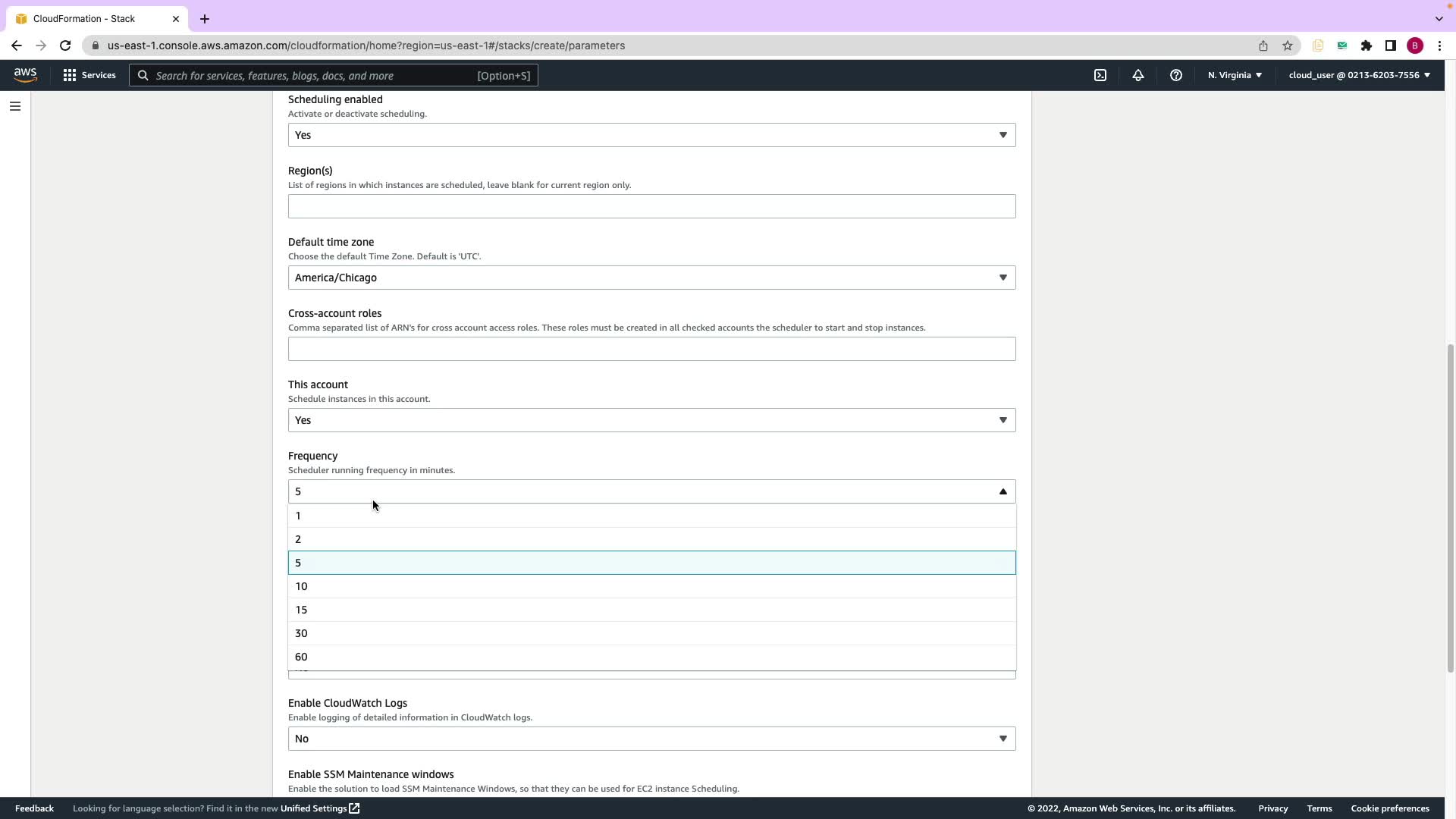Open Enable CloudWatch Logs dropdown
Image resolution: width=1456 pixels, height=819 pixels.
coord(651,739)
